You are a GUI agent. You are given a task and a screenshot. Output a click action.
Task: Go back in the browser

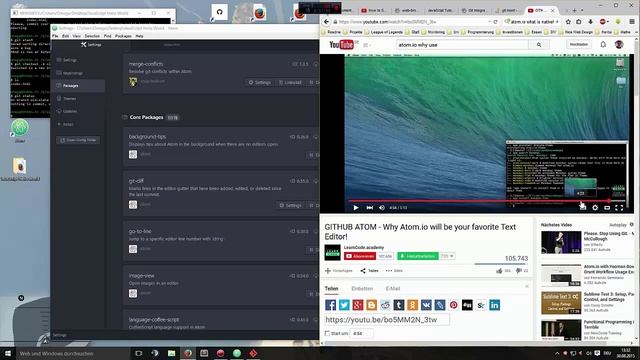click(327, 22)
